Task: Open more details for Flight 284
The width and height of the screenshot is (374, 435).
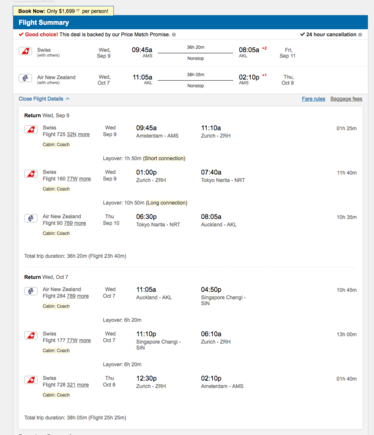Action: tap(83, 296)
